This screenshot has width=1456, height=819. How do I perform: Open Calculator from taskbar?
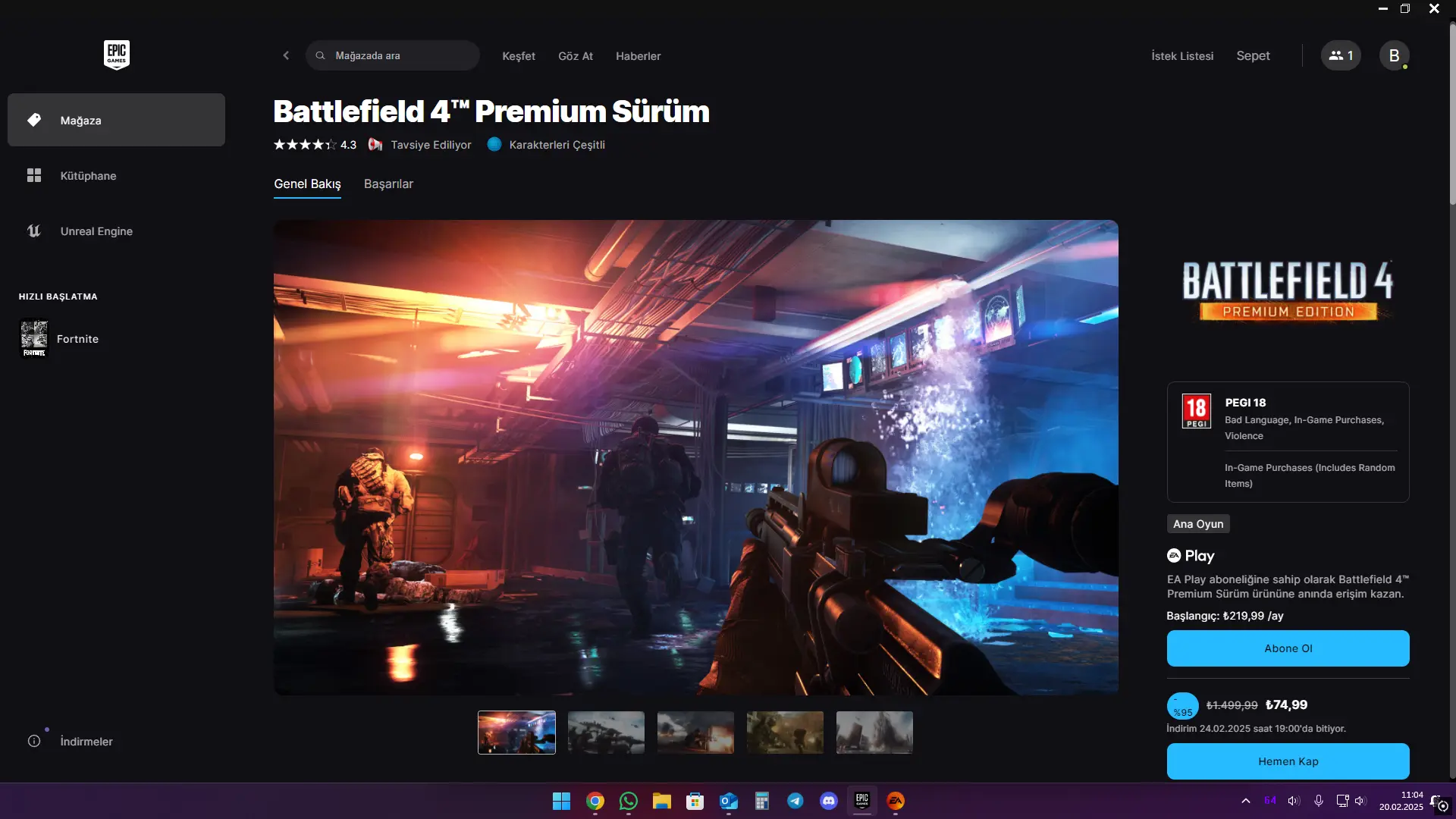(x=762, y=801)
